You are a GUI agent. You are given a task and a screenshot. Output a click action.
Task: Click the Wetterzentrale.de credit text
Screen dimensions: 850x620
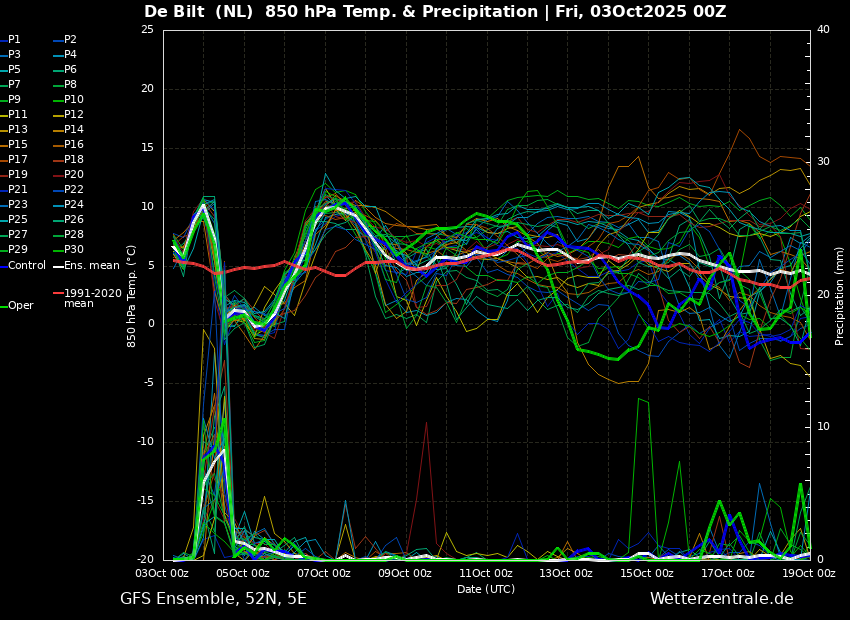coord(722,599)
